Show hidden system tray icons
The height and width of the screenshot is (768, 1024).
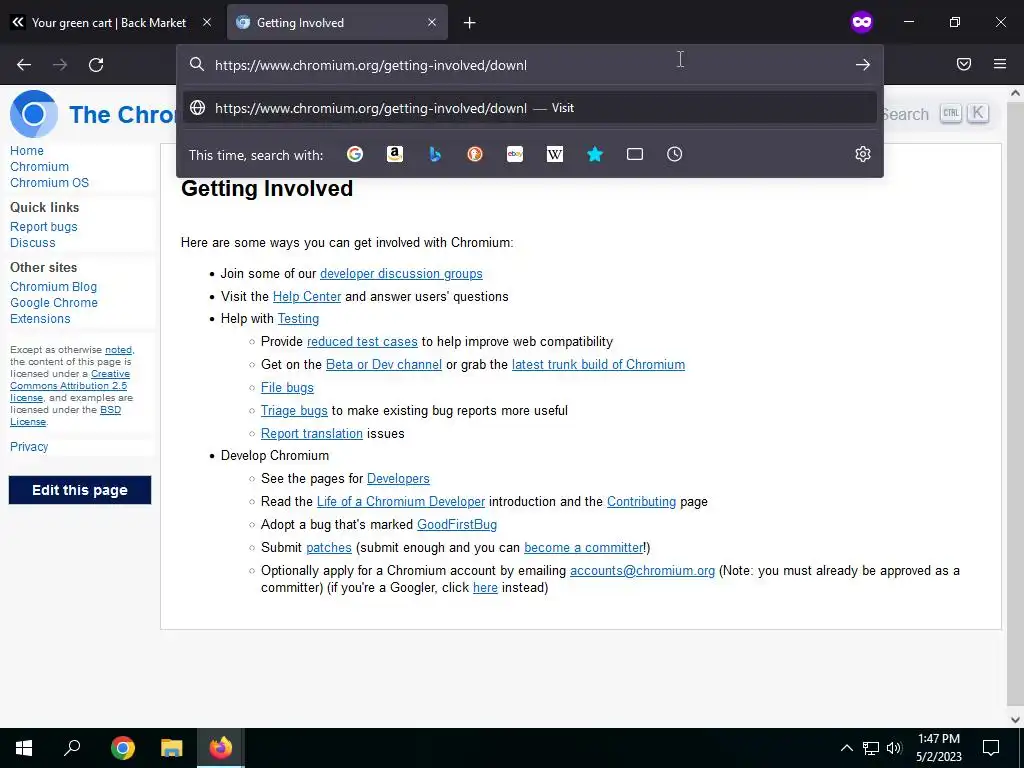[x=846, y=748]
